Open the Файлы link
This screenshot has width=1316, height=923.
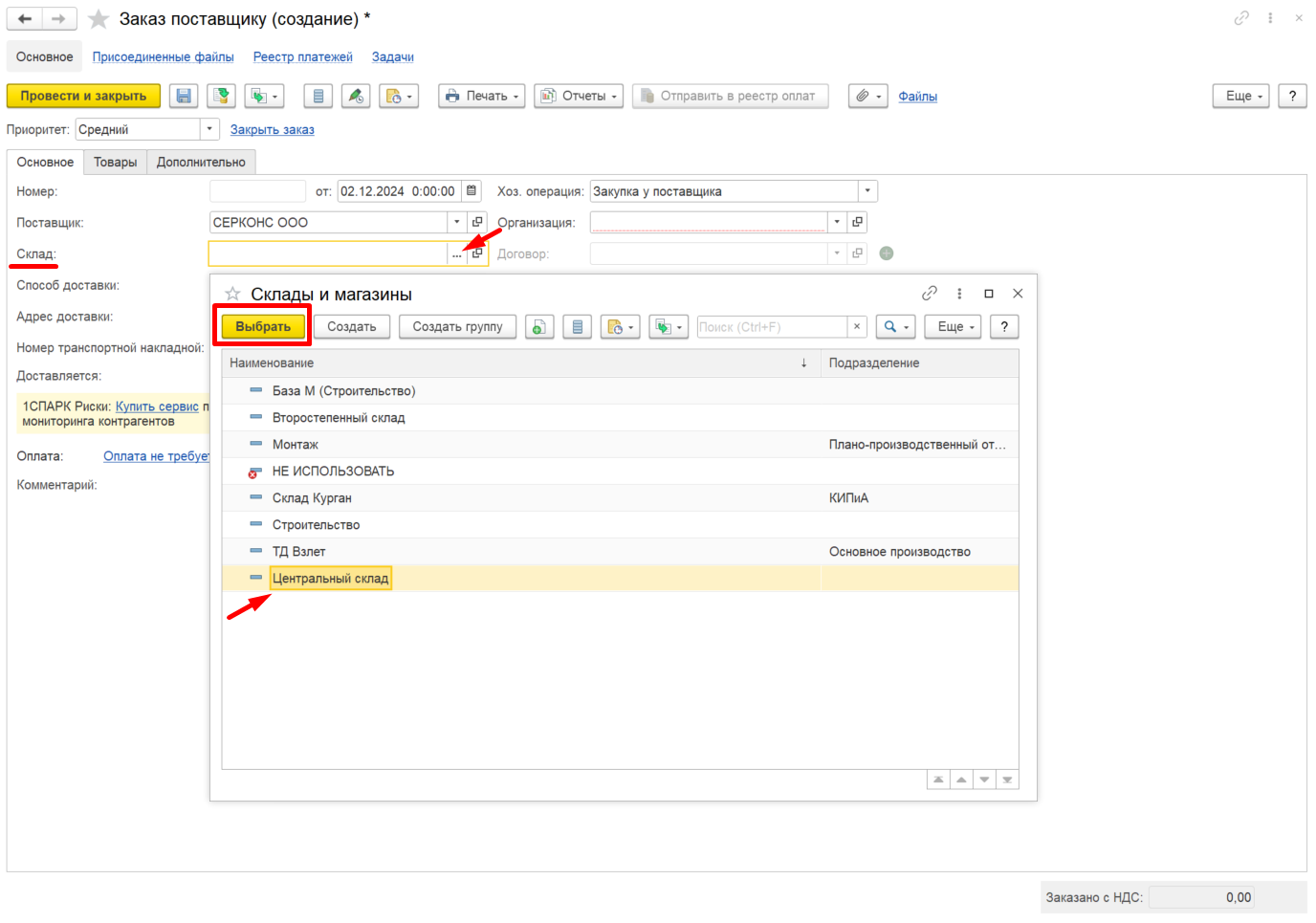(x=917, y=96)
